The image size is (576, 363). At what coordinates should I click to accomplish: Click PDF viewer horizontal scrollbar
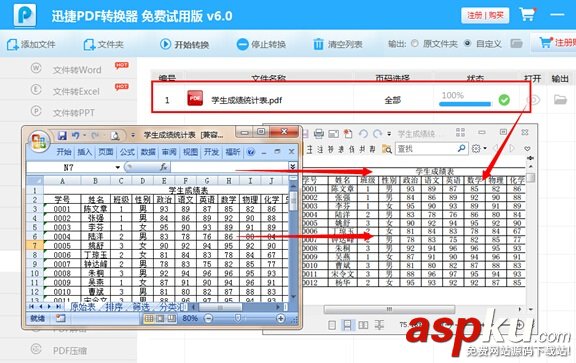(389, 309)
